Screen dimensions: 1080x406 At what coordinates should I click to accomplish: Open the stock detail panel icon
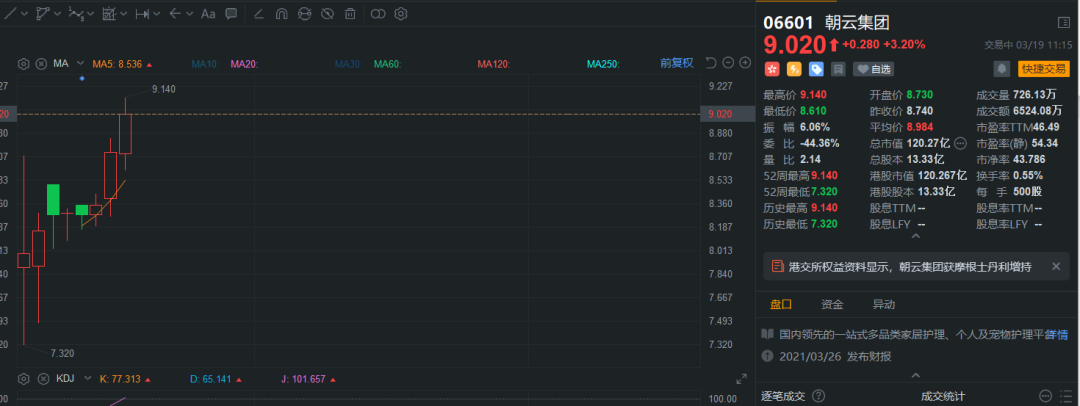coord(1063,23)
